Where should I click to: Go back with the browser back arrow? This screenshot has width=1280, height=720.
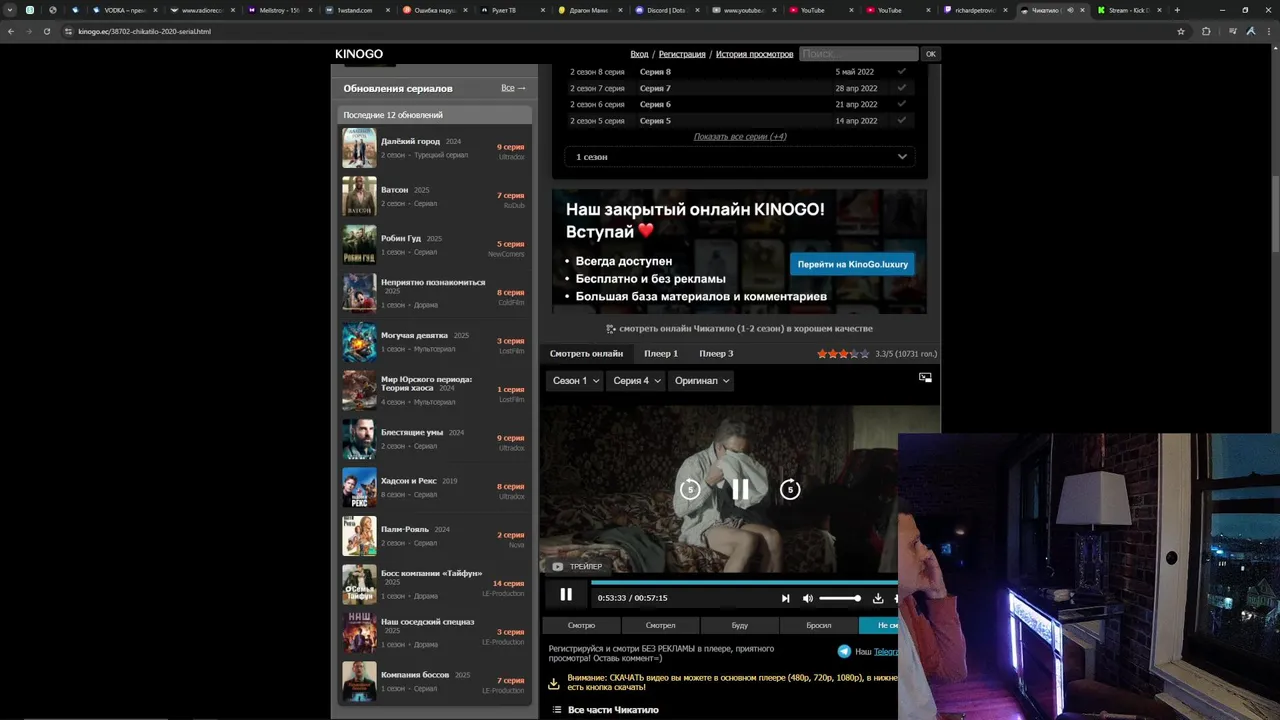pos(11,31)
